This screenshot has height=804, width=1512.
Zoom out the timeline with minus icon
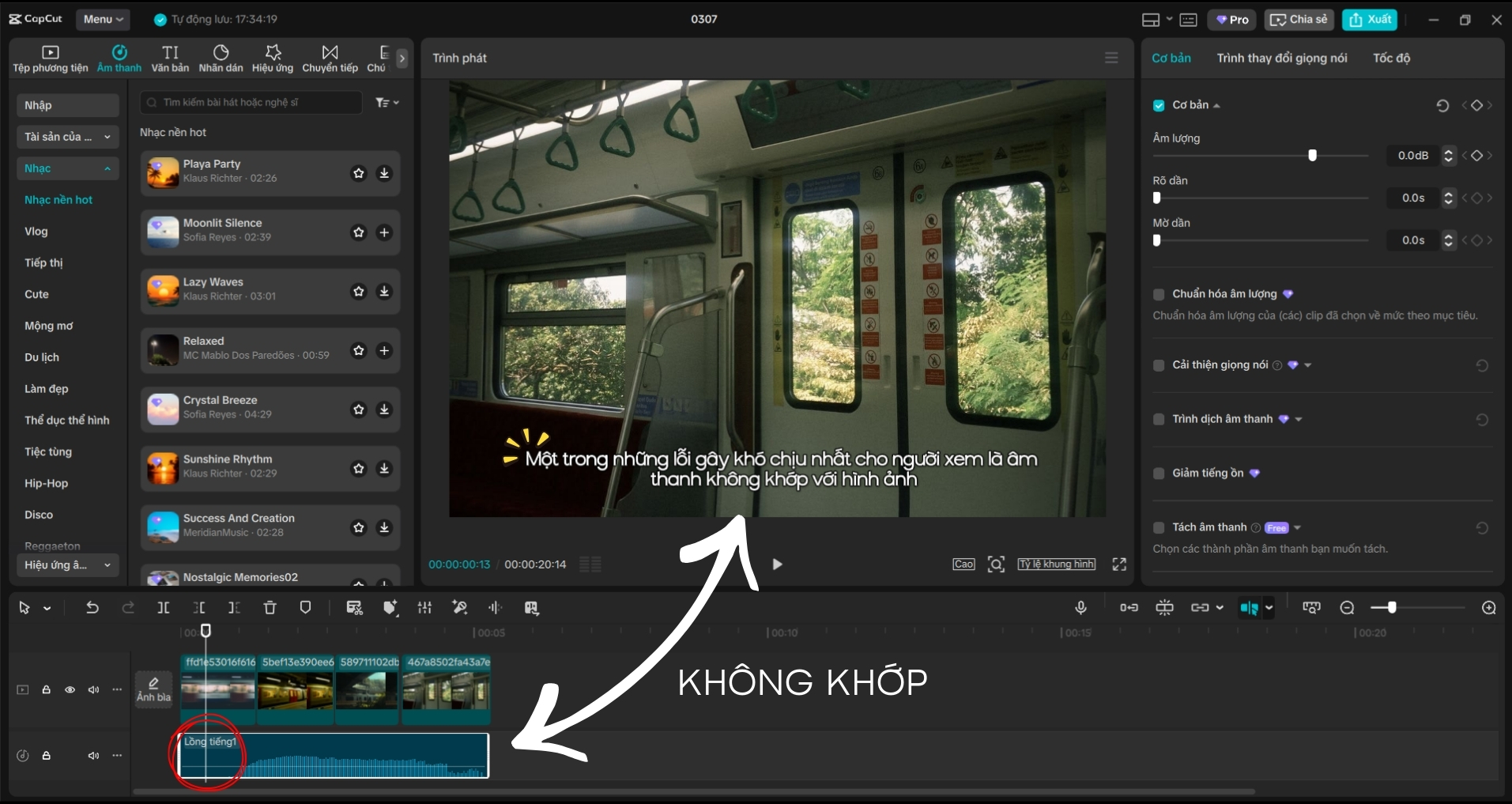coord(1347,608)
